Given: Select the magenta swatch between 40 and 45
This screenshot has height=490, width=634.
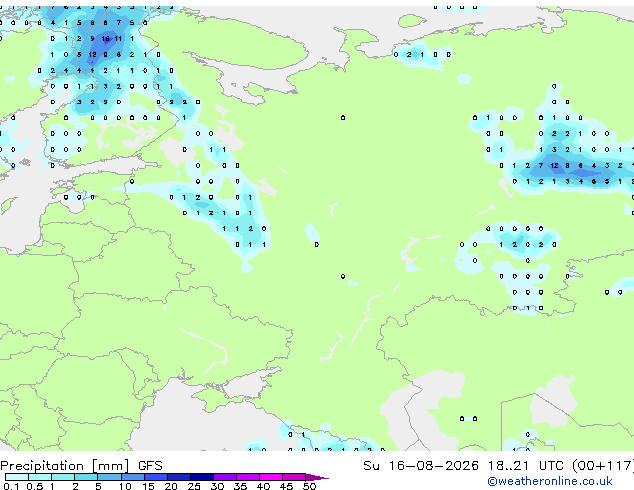Looking at the screenshot, I should pyautogui.click(x=271, y=477).
